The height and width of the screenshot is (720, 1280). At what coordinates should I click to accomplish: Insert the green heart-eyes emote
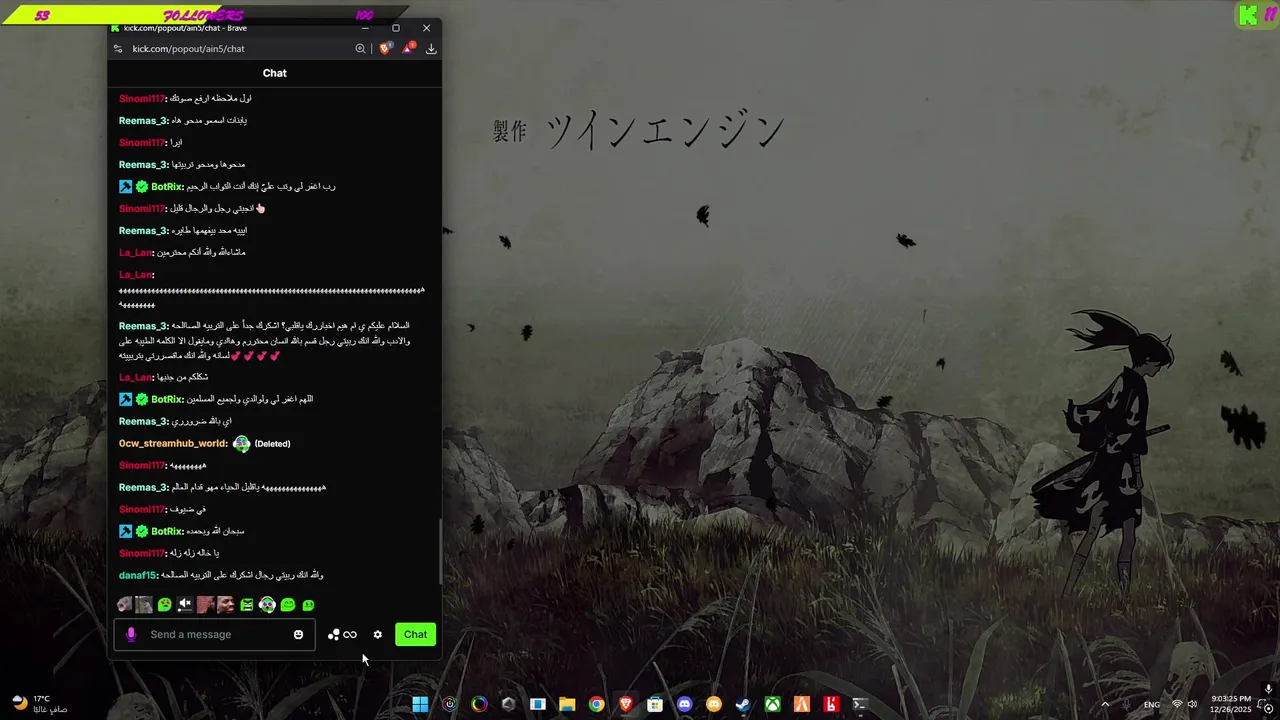pos(164,604)
